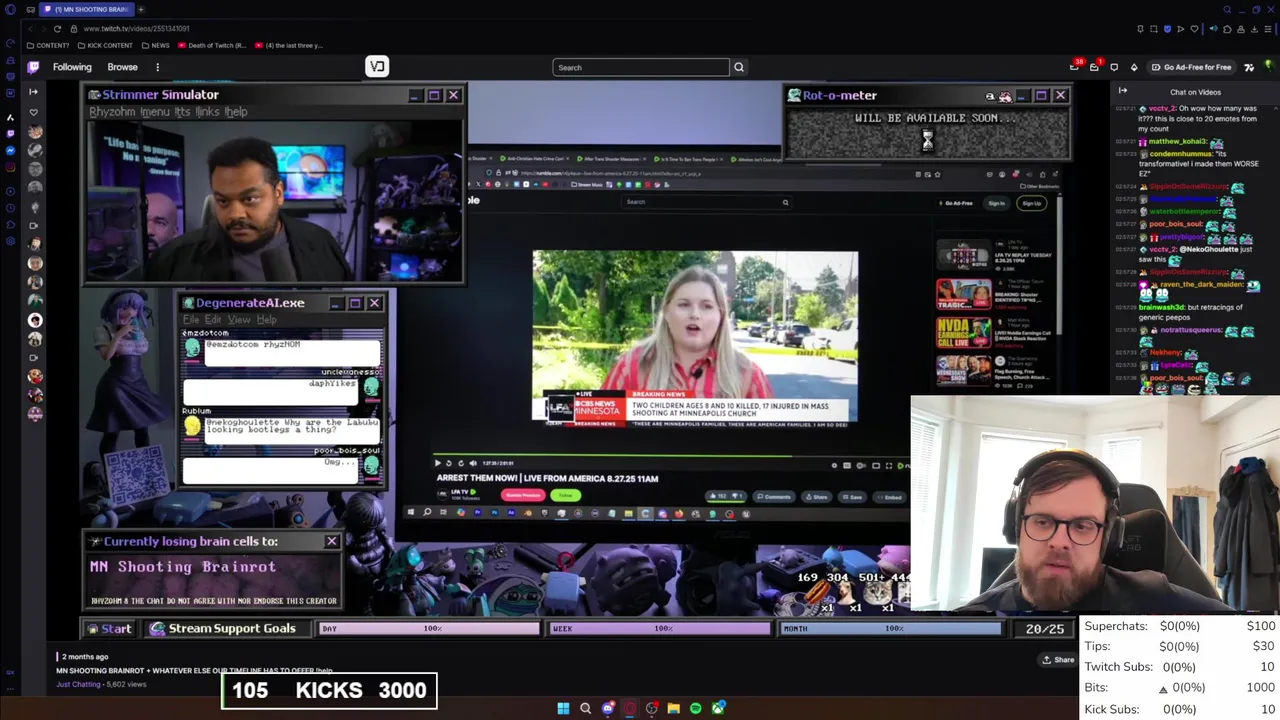The width and height of the screenshot is (1280, 720).
Task: Click the browser snapshot icon in toolbar
Action: coord(1154,29)
